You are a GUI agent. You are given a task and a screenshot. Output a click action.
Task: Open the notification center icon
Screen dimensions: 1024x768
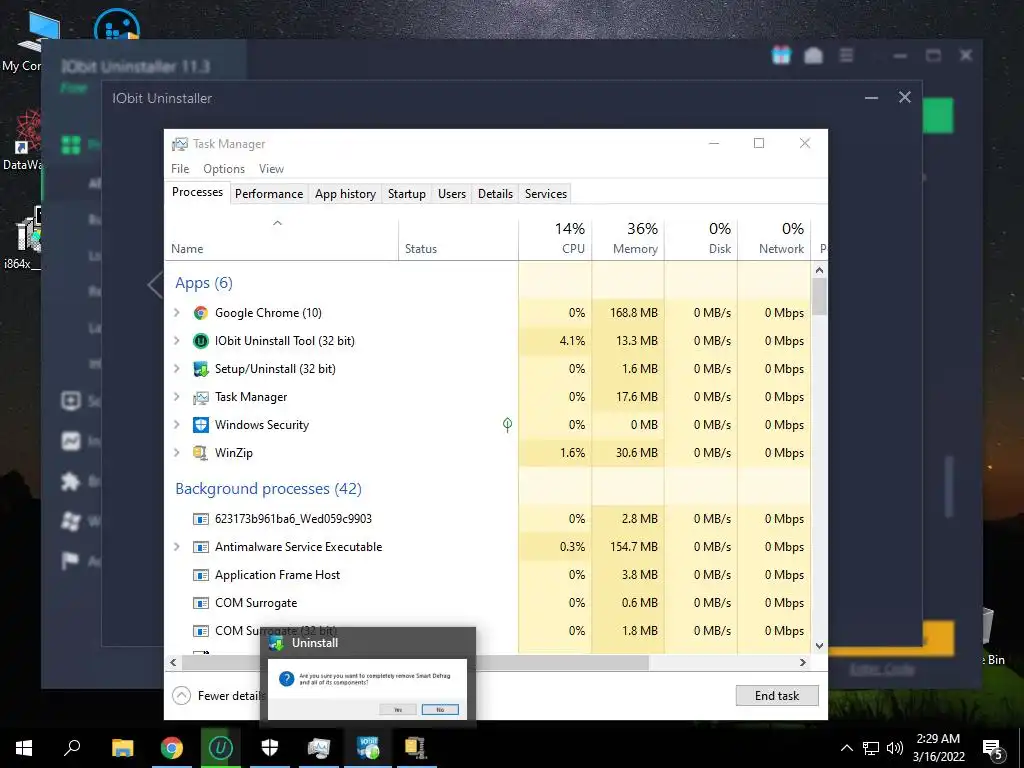pos(993,748)
